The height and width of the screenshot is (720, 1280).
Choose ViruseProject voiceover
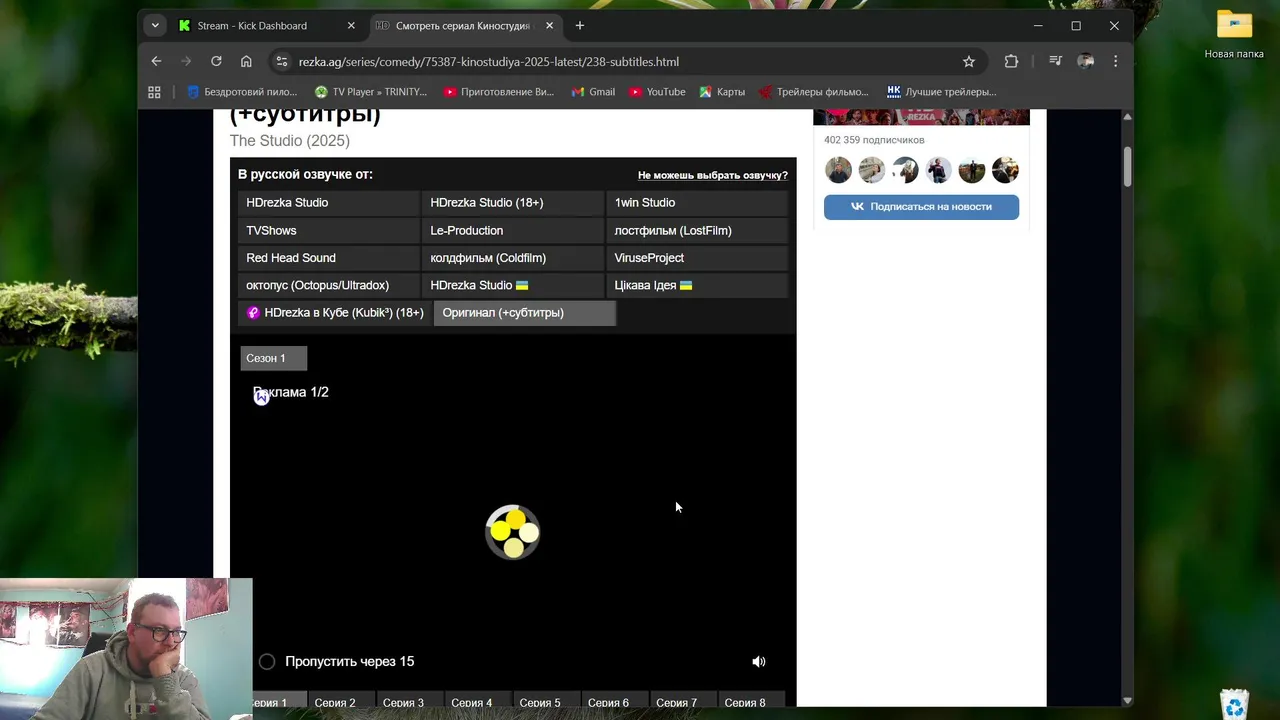pyautogui.click(x=697, y=258)
